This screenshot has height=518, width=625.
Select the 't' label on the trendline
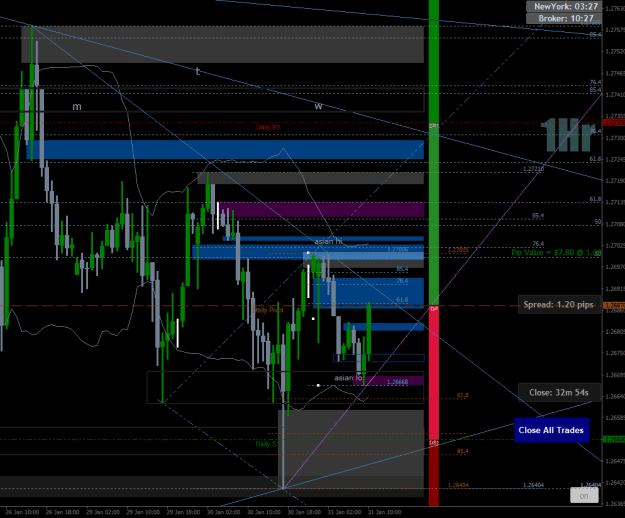(197, 72)
